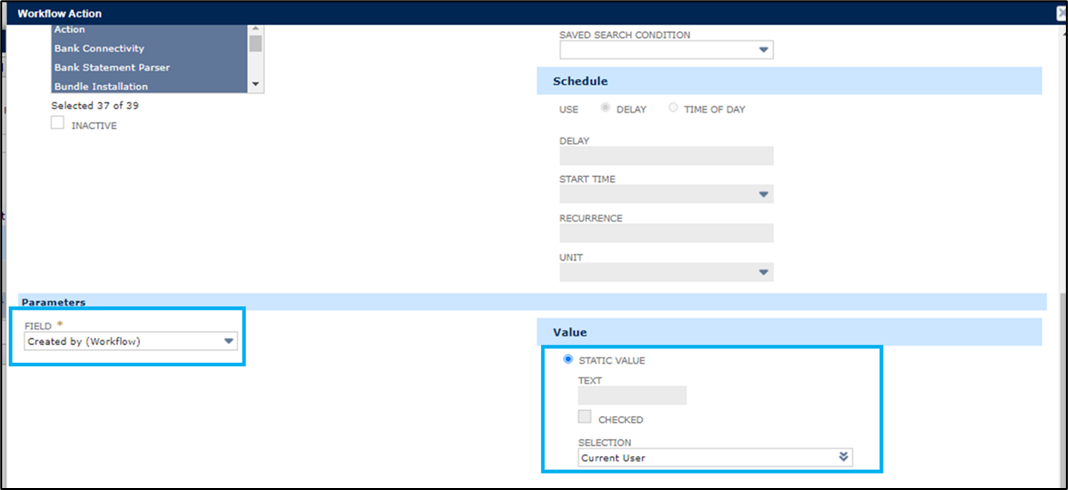Screen dimensions: 1068x490
Task: Close the Workflow Action dialog
Action: tap(1062, 13)
